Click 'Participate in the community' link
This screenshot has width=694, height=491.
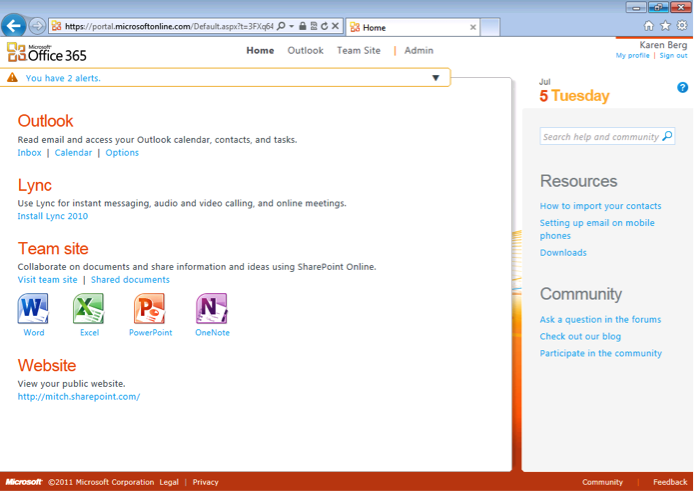(x=601, y=353)
